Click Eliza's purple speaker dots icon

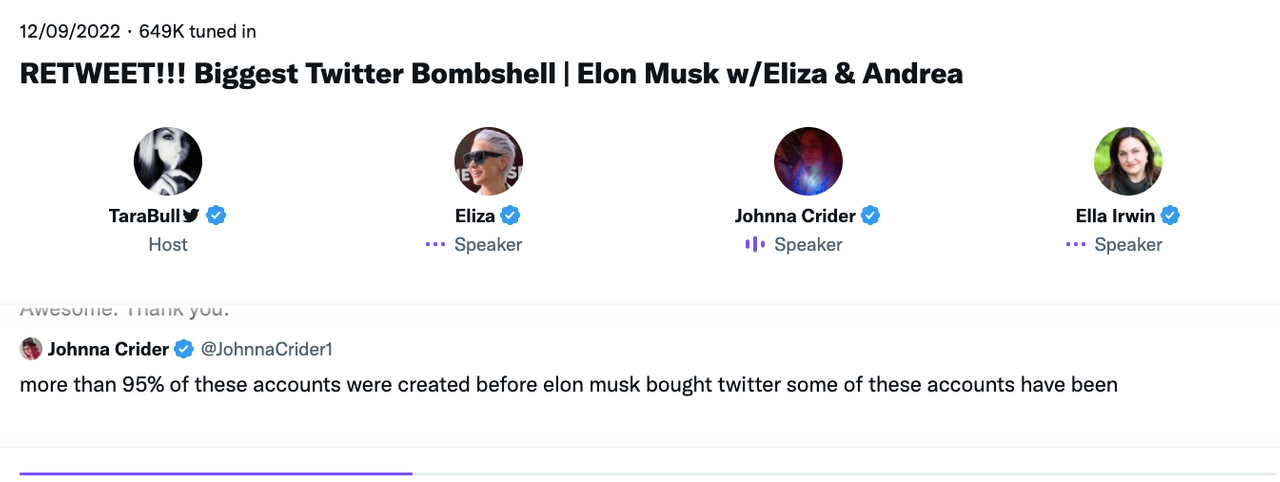point(434,245)
